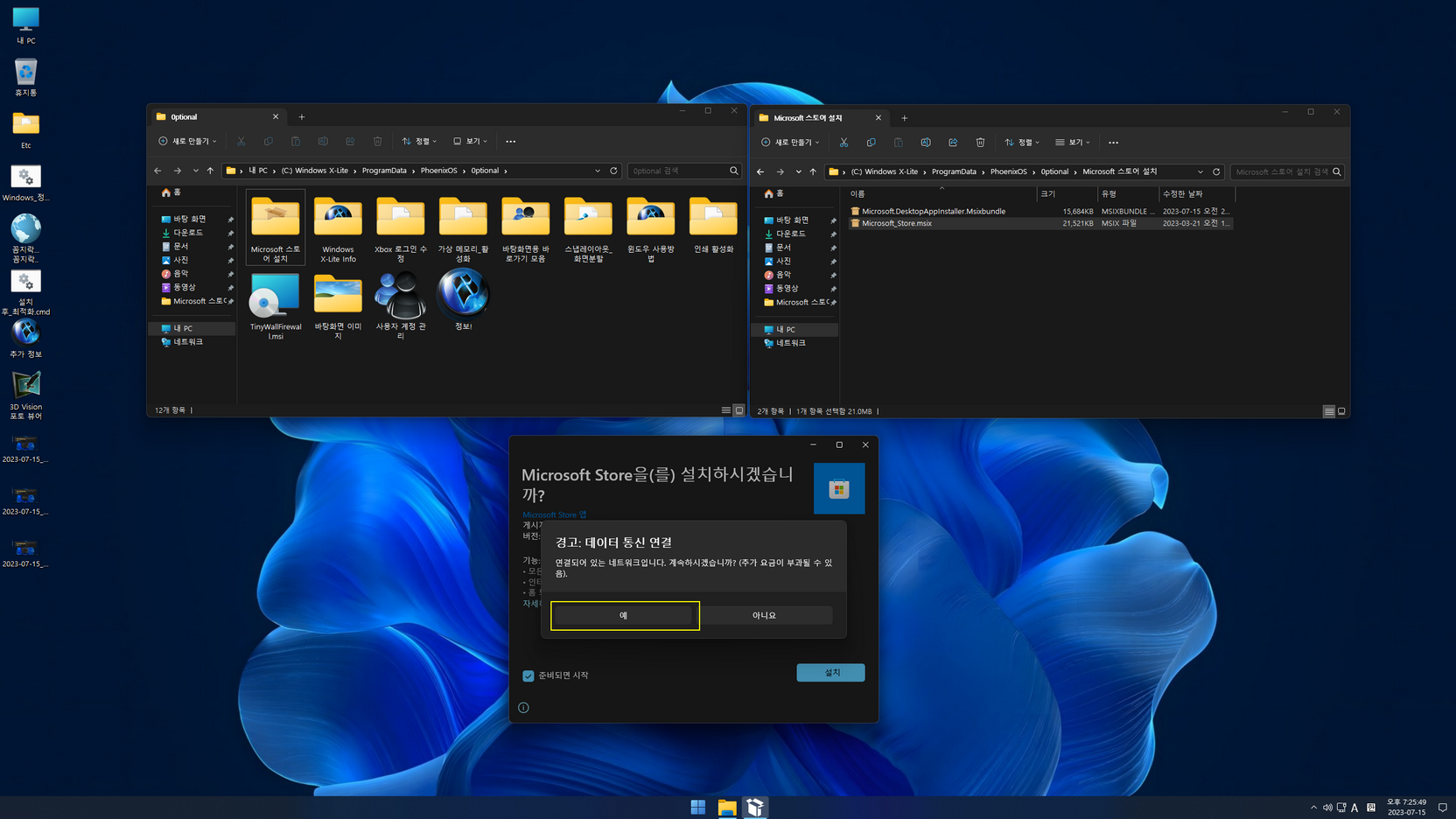Open 새로 만들기 dropdown in Optional window
Screen dimensions: 1456x819
(187, 141)
